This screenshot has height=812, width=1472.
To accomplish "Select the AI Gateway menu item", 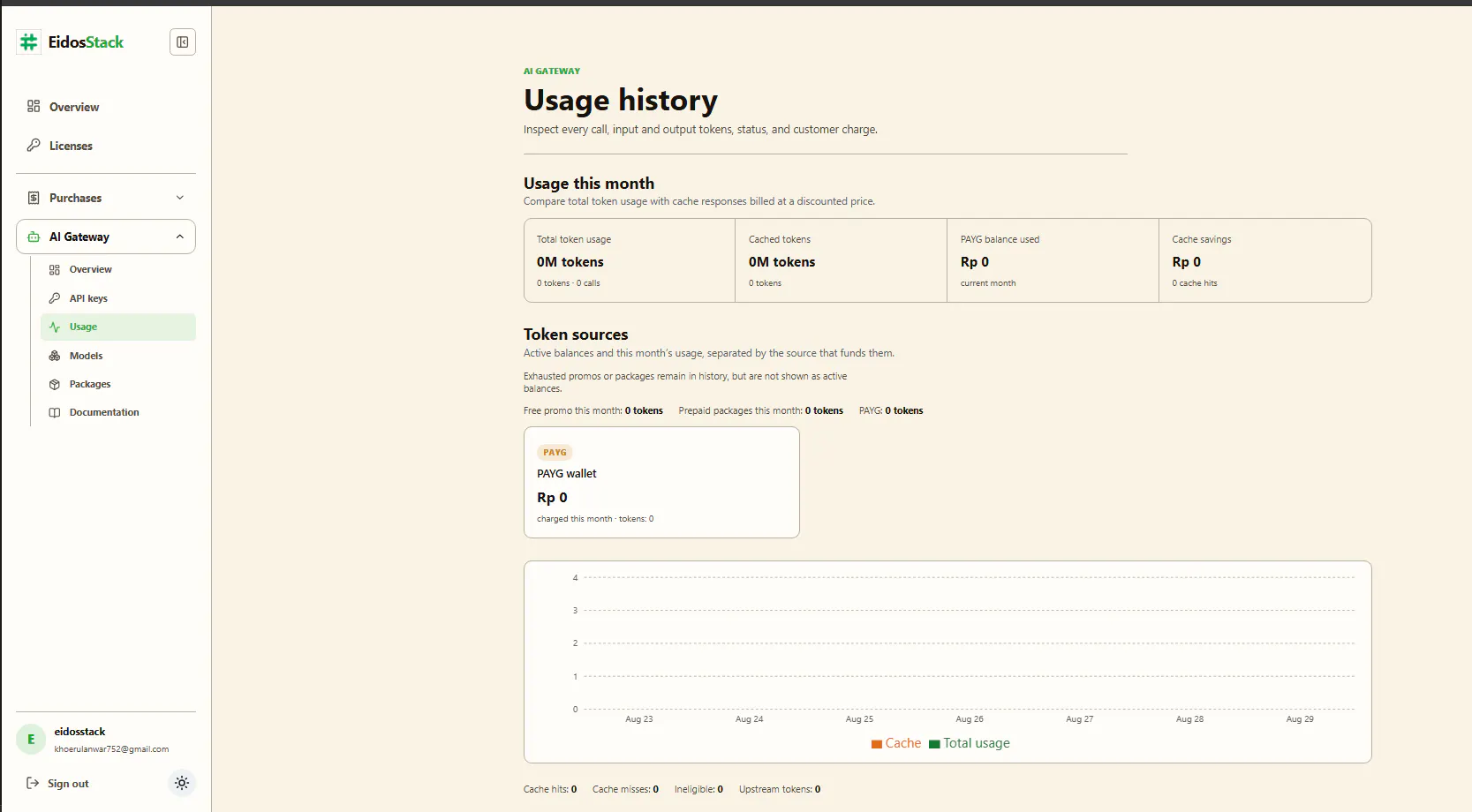I will click(x=106, y=237).
